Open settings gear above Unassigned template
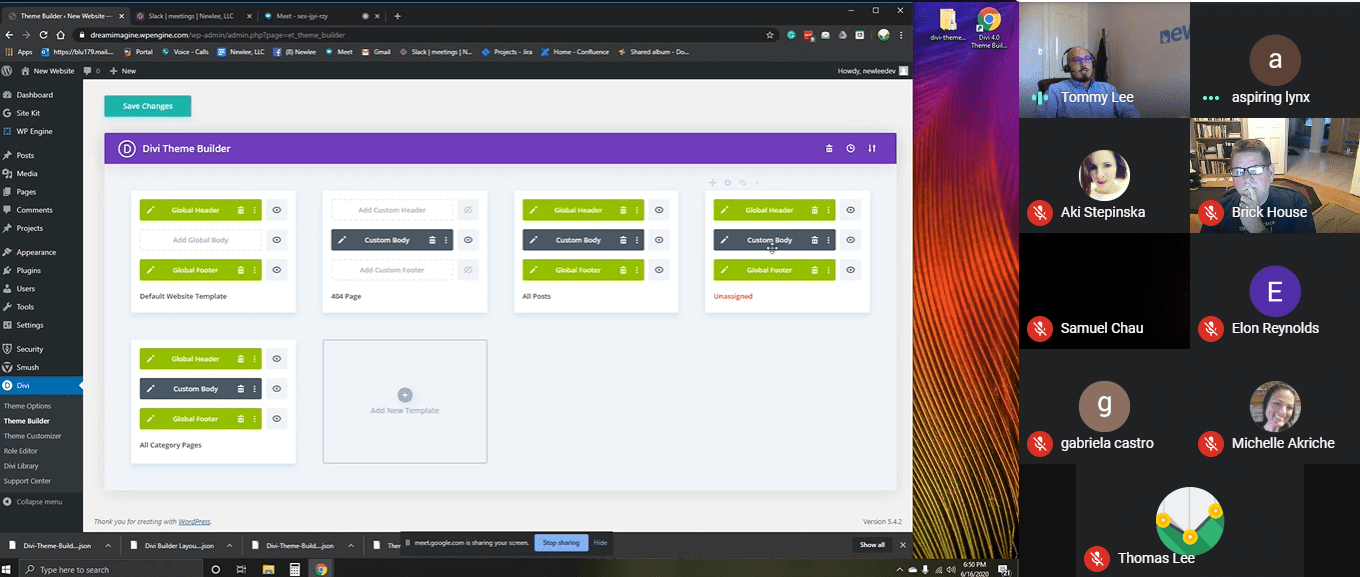 (727, 183)
